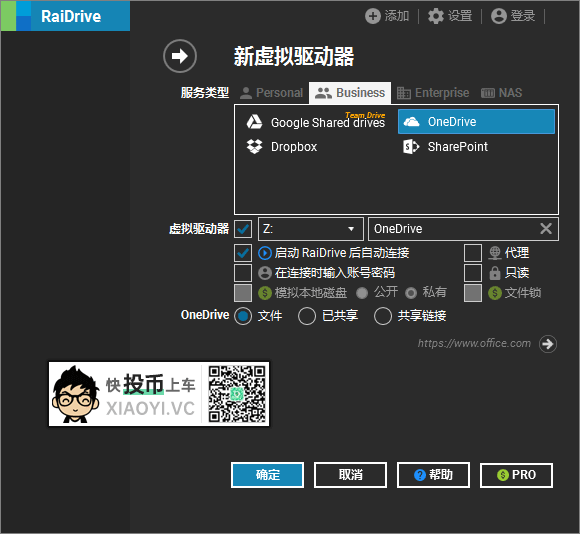Cancel with the 取消 button

click(350, 475)
